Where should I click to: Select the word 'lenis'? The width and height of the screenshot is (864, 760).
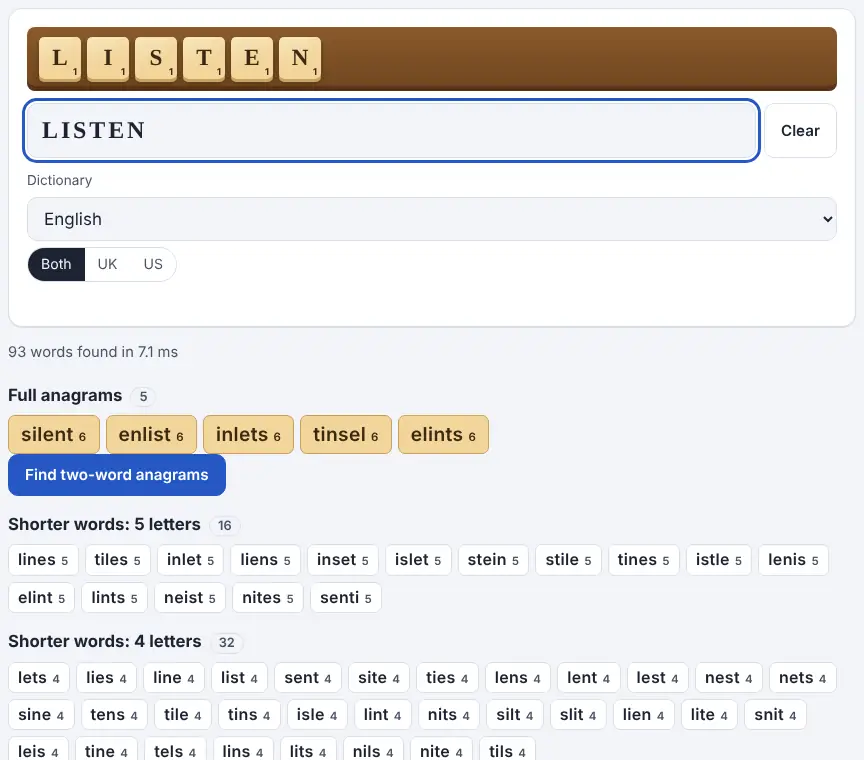(793, 560)
